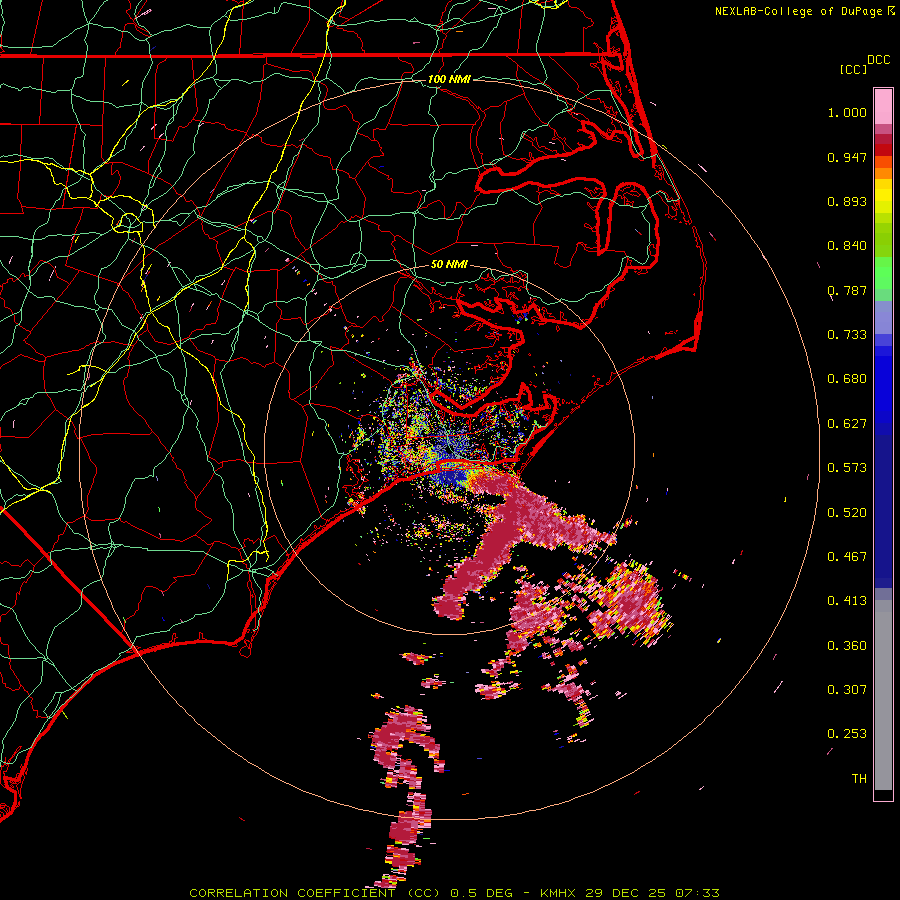This screenshot has height=900, width=900.
Task: Click the 0.573 legend value
Action: [x=847, y=468]
